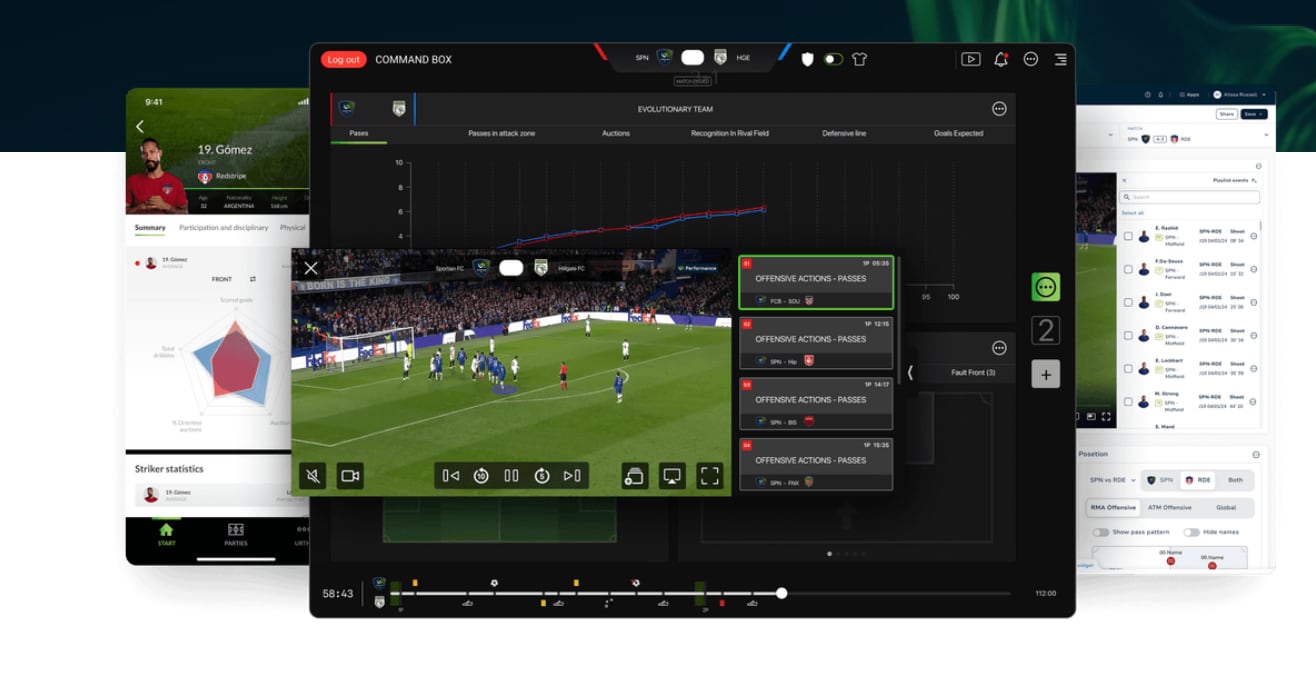Screen dimensions: 1316x679
Task: Open the Goals Expected tab
Action: 958,133
